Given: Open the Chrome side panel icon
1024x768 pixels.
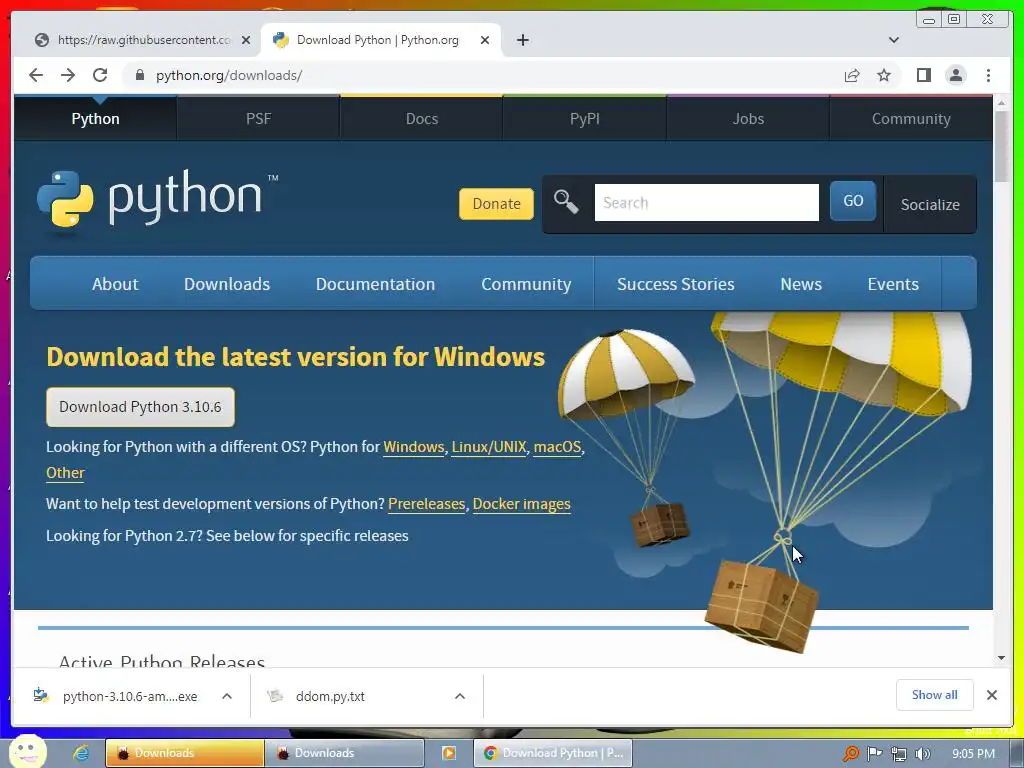Looking at the screenshot, I should 923,75.
